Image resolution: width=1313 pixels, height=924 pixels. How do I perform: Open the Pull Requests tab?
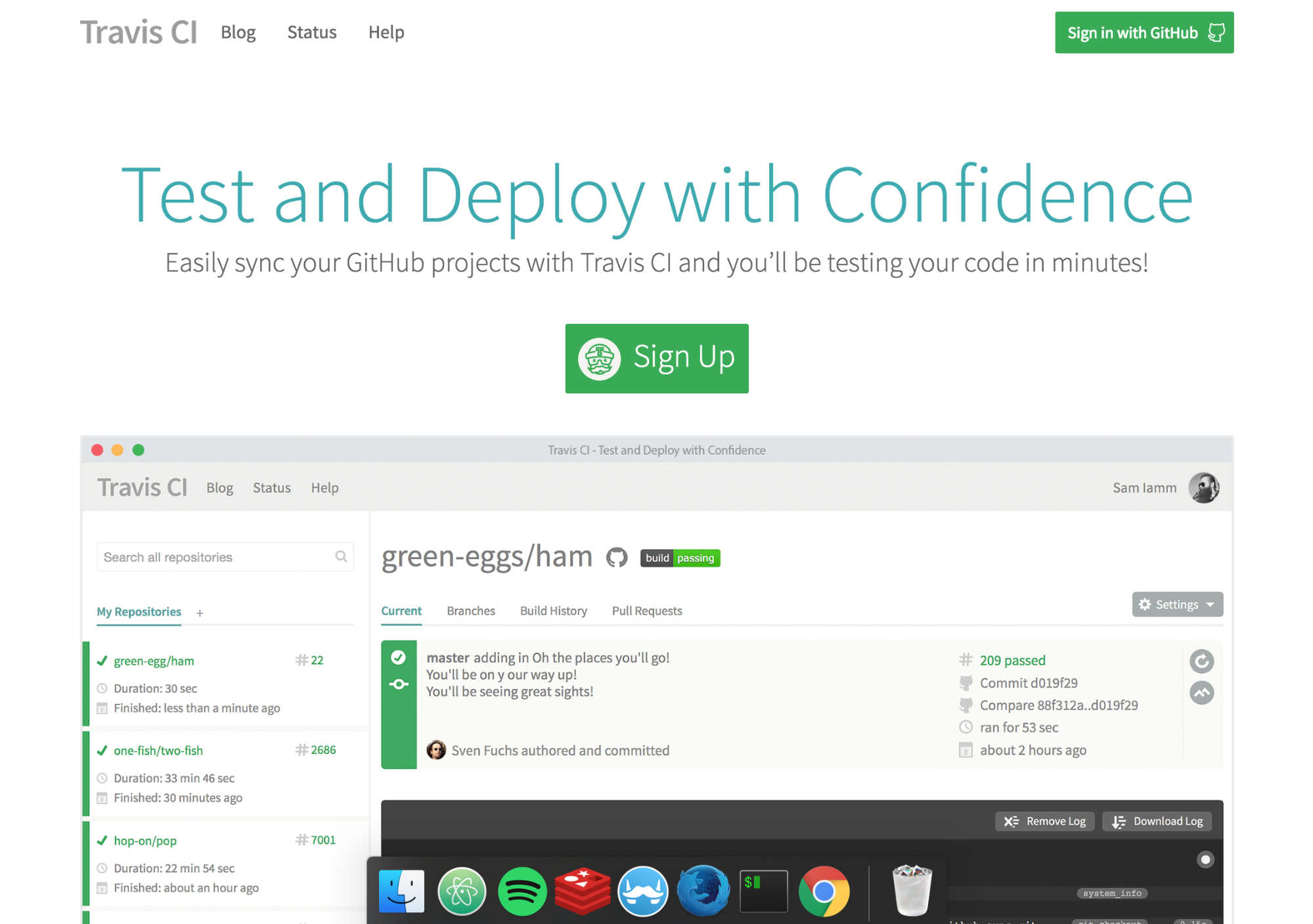point(646,611)
